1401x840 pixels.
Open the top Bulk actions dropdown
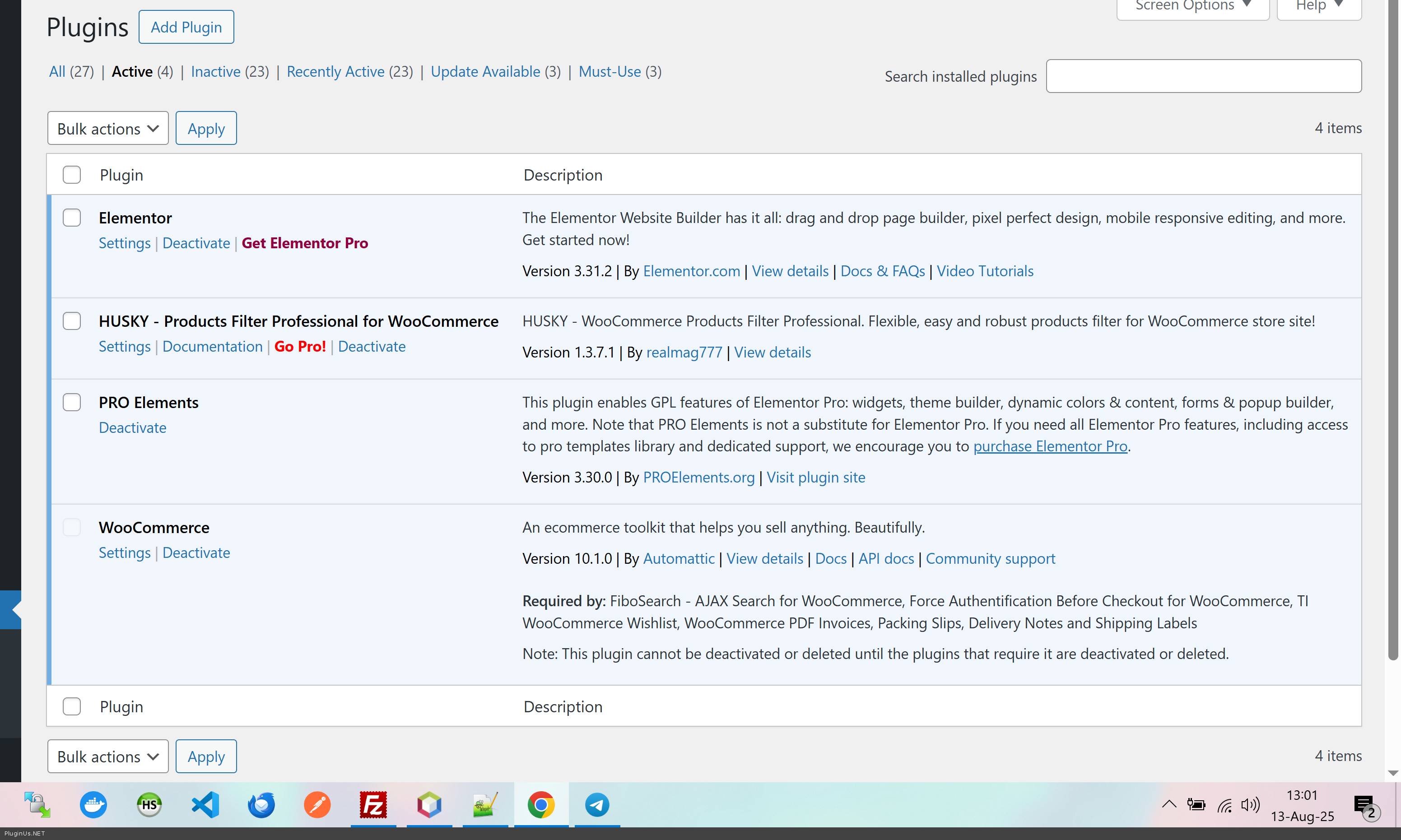(x=107, y=129)
